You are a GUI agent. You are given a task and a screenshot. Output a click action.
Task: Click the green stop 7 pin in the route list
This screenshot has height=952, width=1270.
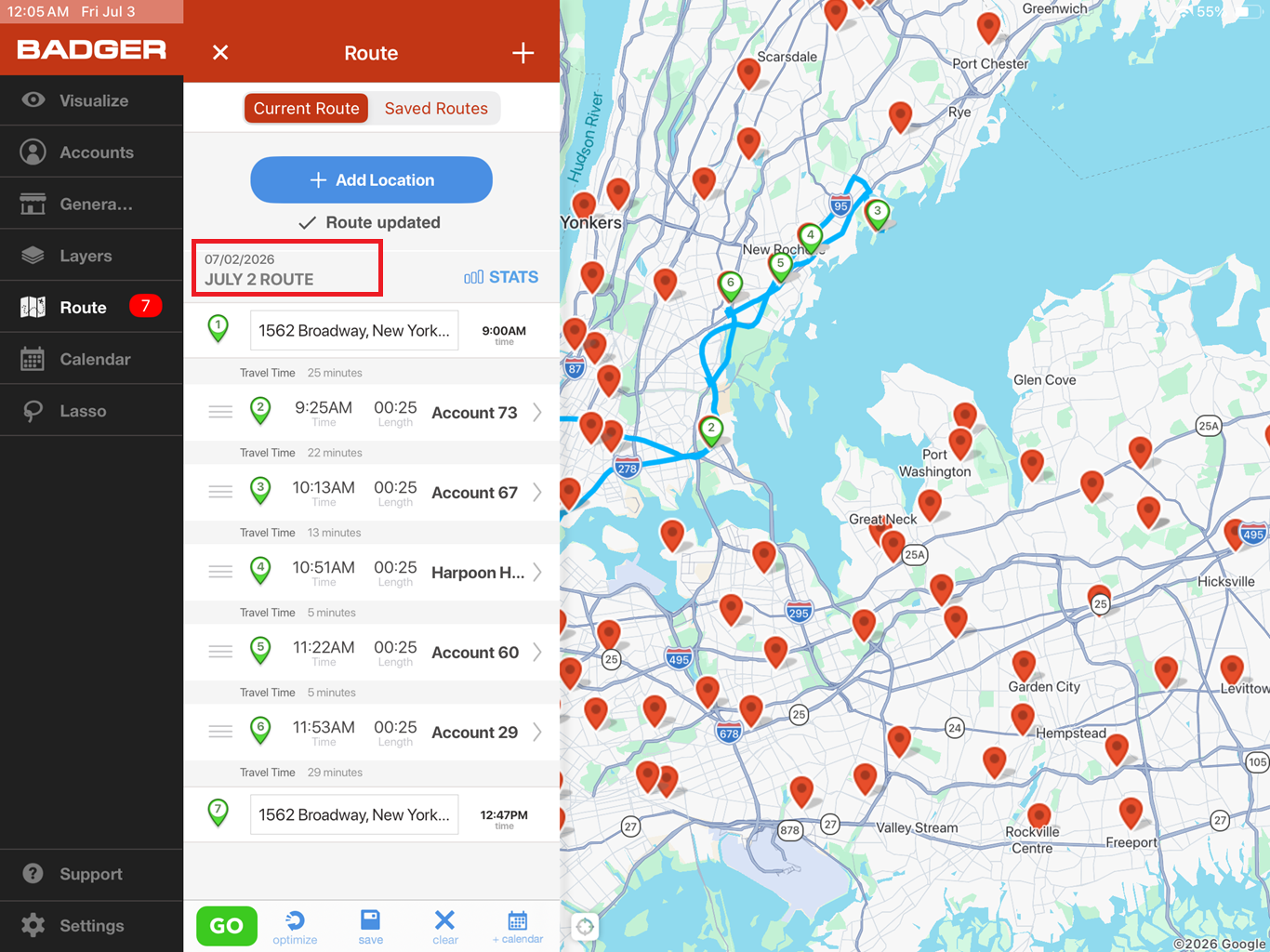pos(218,813)
